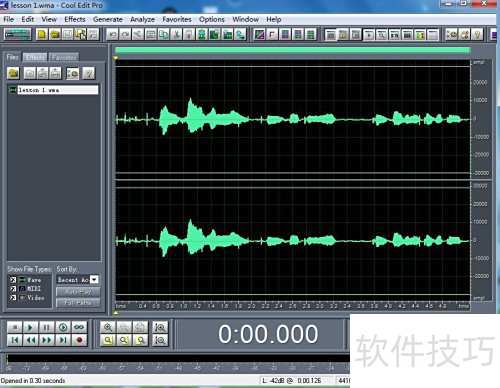The height and width of the screenshot is (388, 500).
Task: Switch to multitrack view toggle button
Action: [x=18, y=34]
